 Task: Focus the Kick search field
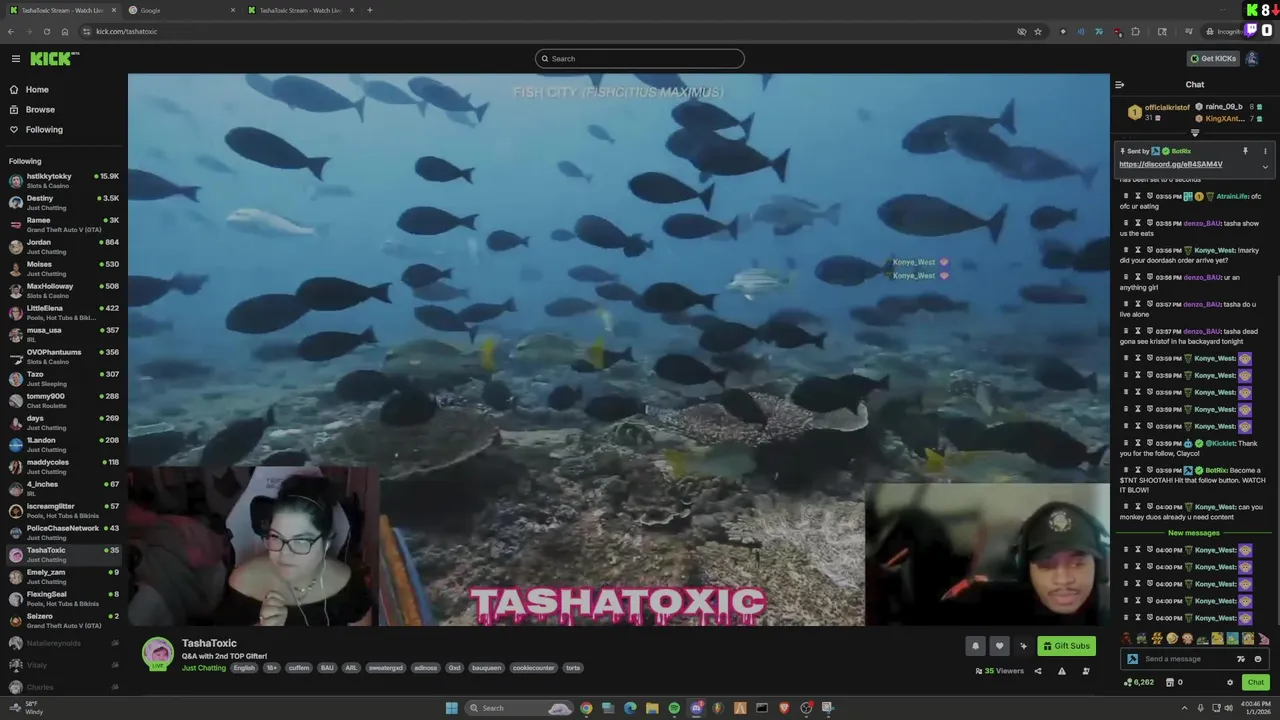pos(640,59)
